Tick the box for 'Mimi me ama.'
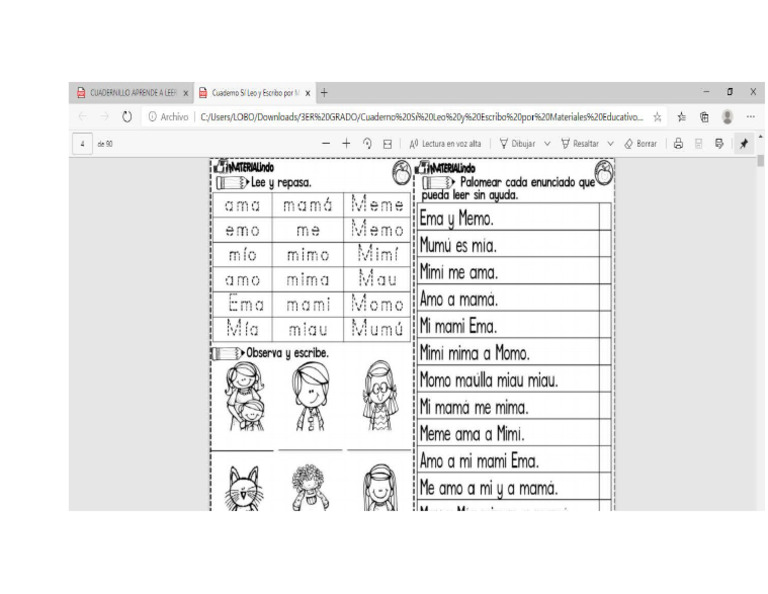 click(x=605, y=270)
